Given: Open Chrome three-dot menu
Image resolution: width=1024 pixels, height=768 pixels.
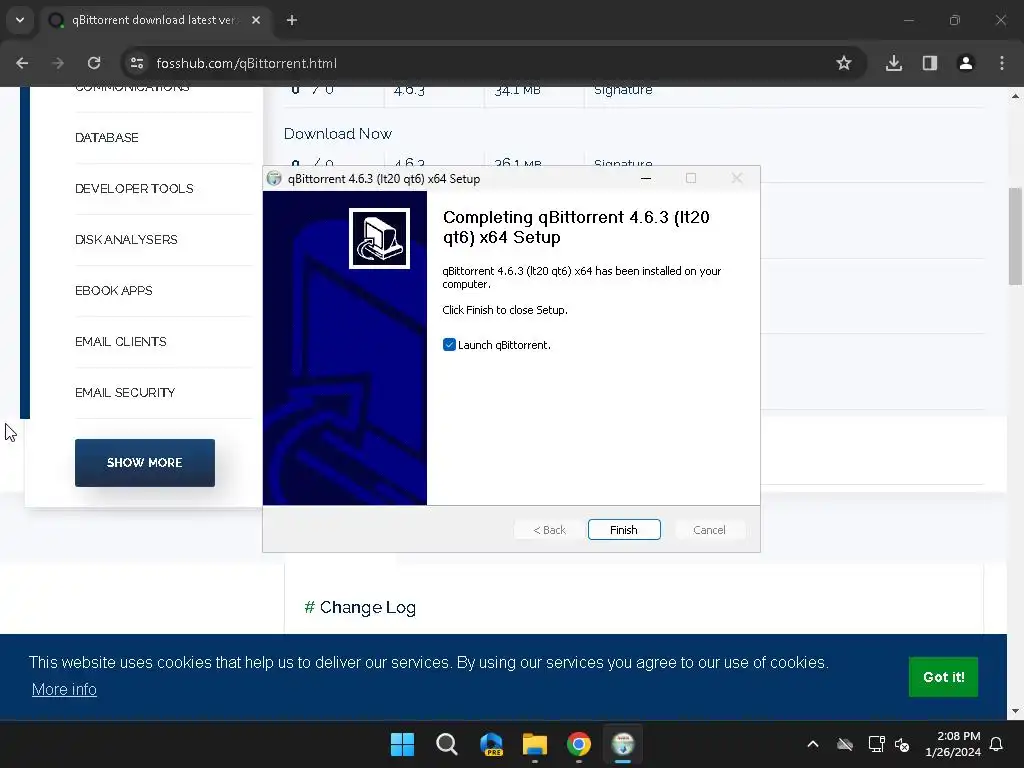Looking at the screenshot, I should coord(1002,63).
